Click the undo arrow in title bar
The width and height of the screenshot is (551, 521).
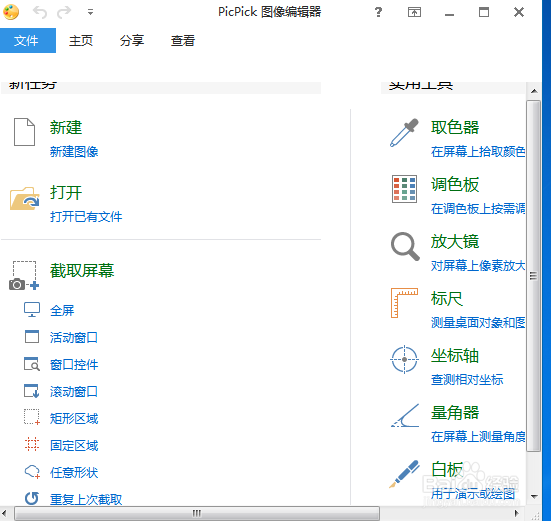tap(40, 12)
